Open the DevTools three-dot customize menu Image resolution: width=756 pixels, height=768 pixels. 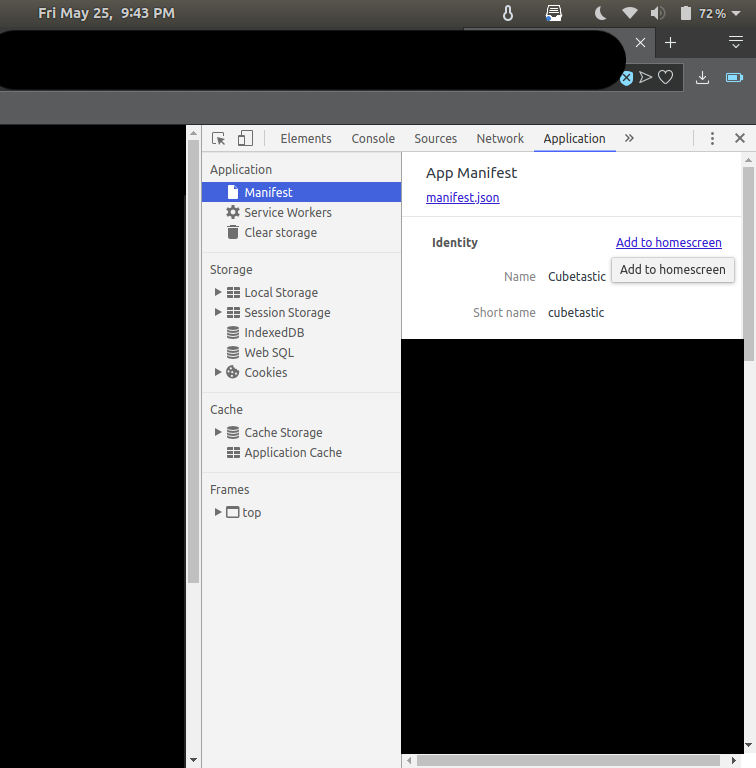(712, 139)
